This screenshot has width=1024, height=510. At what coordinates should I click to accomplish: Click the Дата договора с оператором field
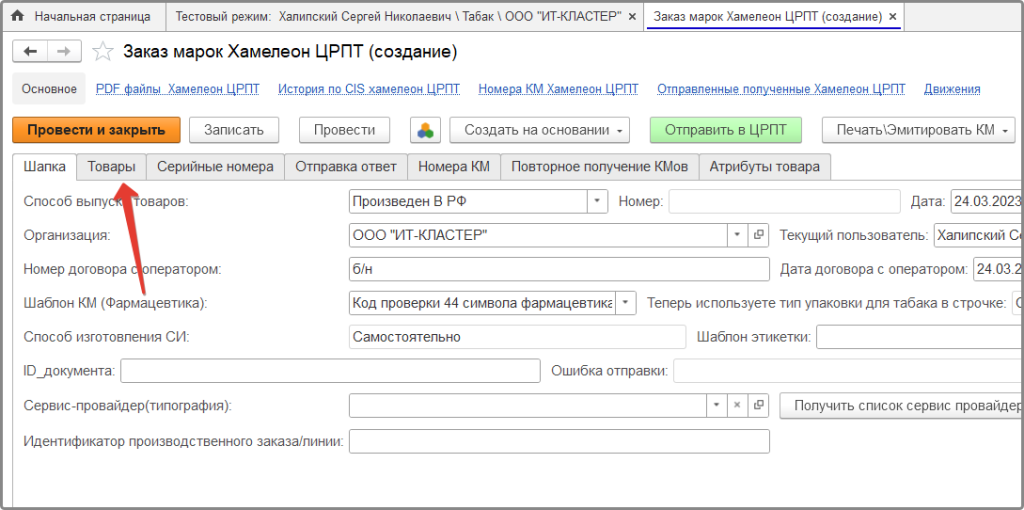coord(998,269)
